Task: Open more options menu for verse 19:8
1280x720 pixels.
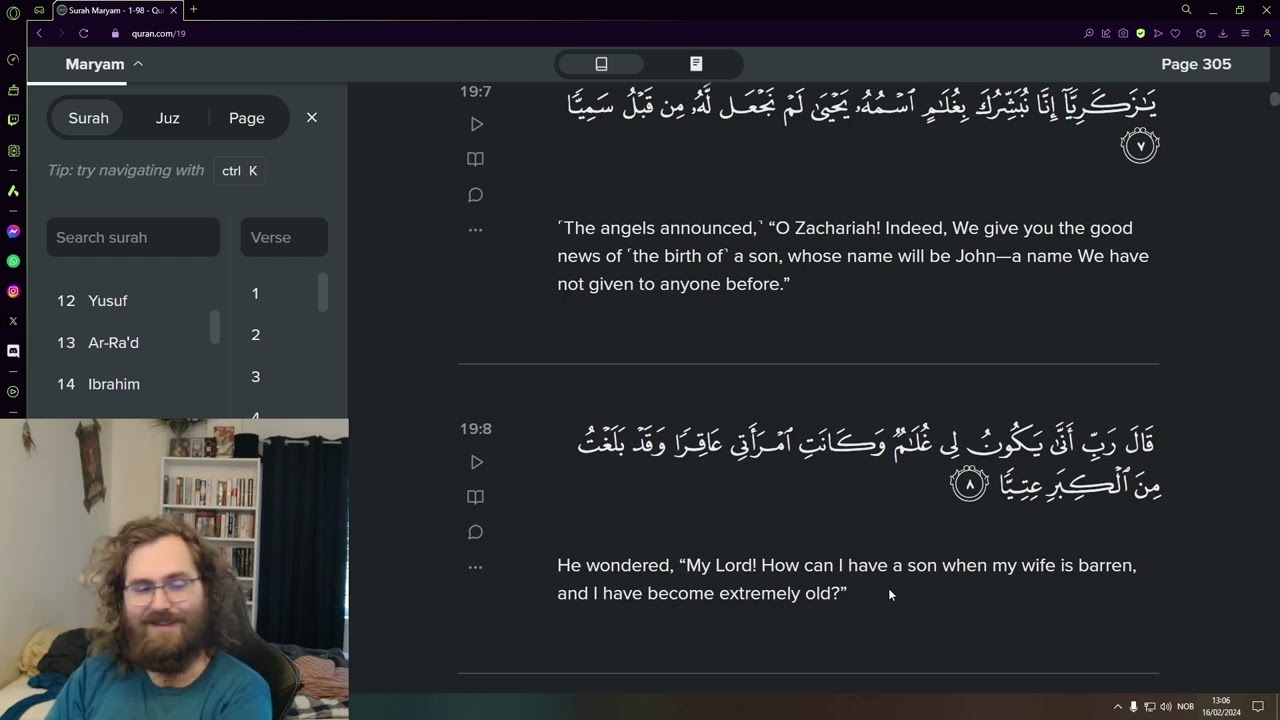Action: [476, 567]
